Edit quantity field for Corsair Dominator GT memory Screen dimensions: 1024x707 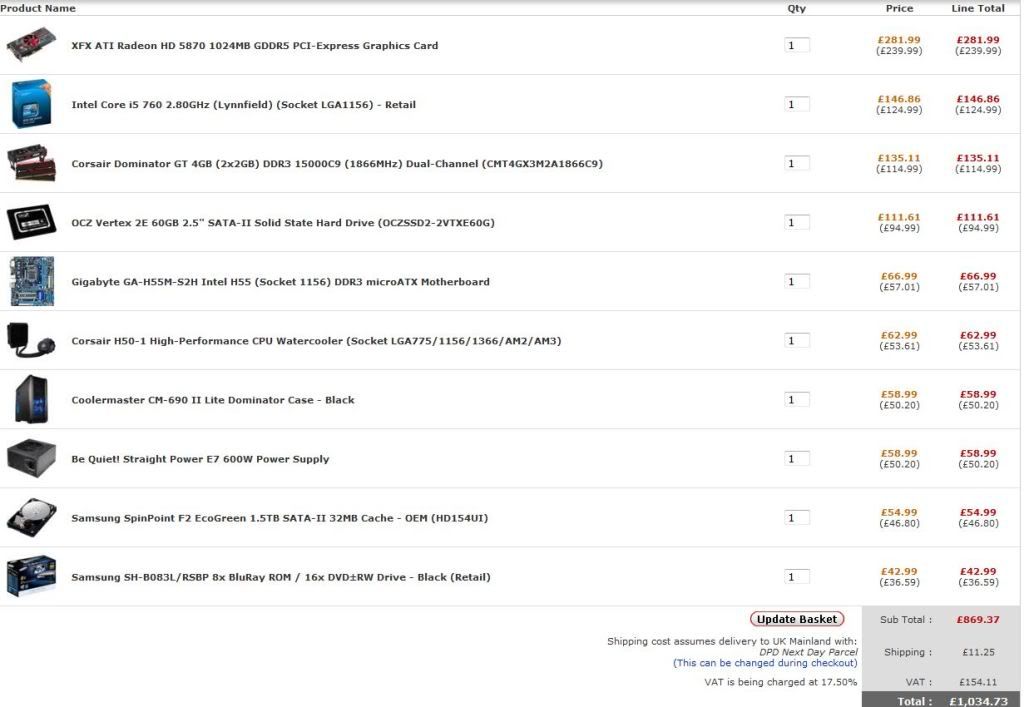tap(797, 163)
